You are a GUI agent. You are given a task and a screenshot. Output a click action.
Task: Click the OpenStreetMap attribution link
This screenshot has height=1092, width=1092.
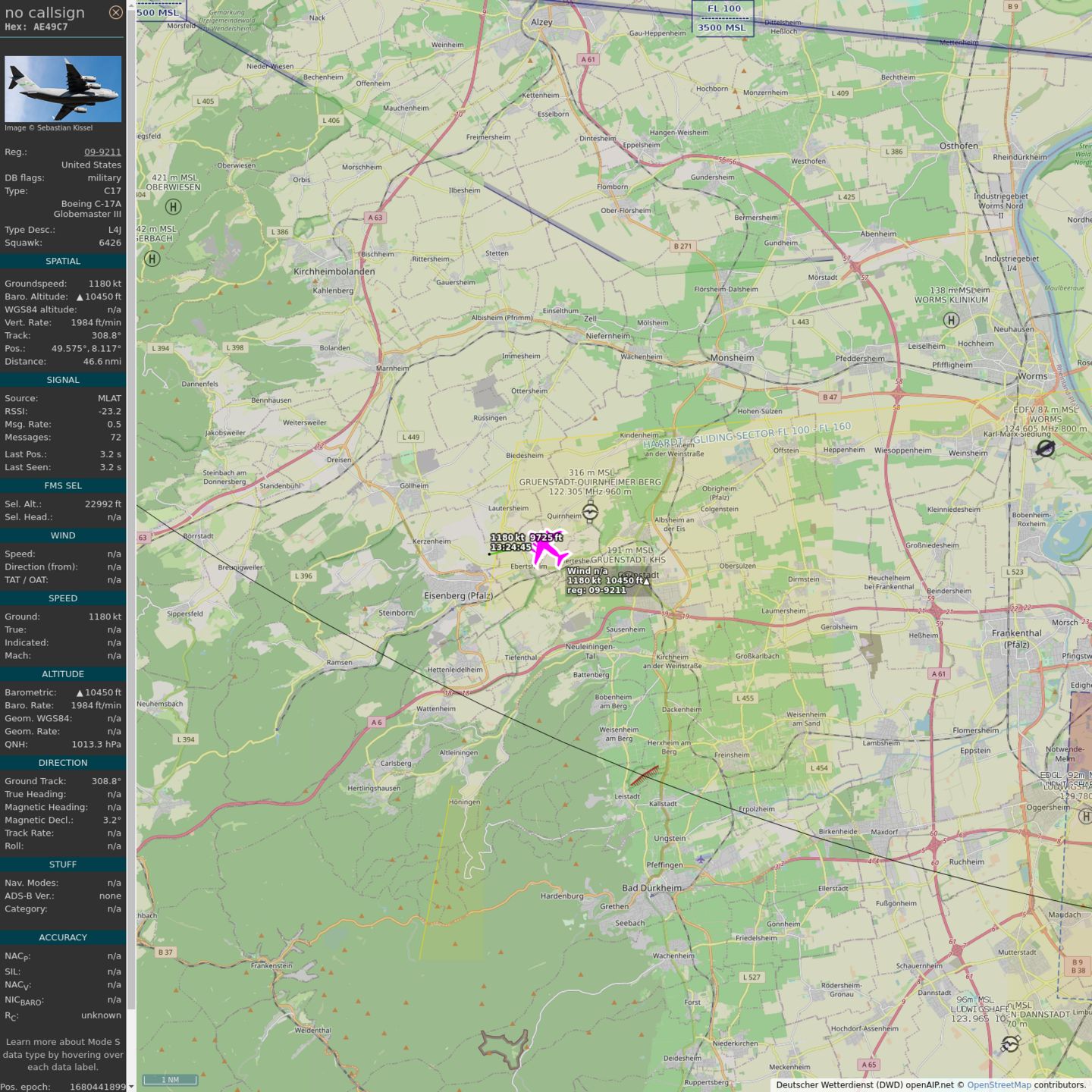(998, 1084)
